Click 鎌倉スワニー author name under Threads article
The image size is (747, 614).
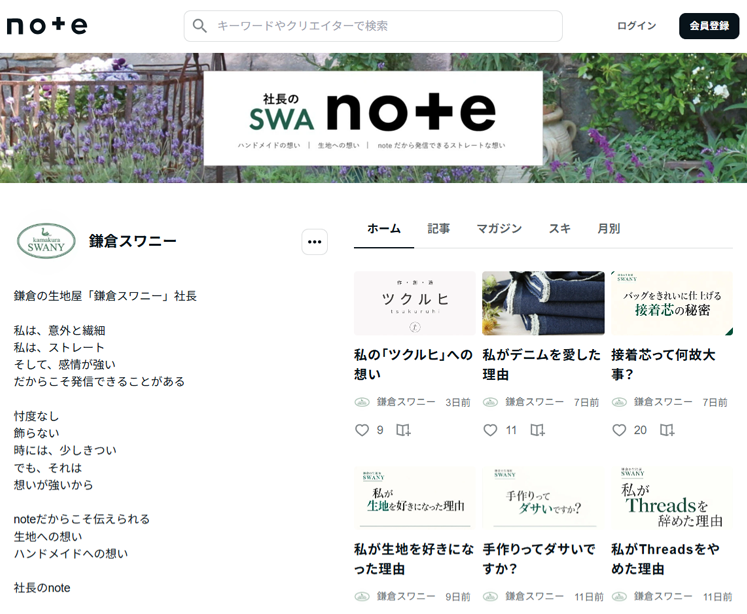(x=663, y=596)
